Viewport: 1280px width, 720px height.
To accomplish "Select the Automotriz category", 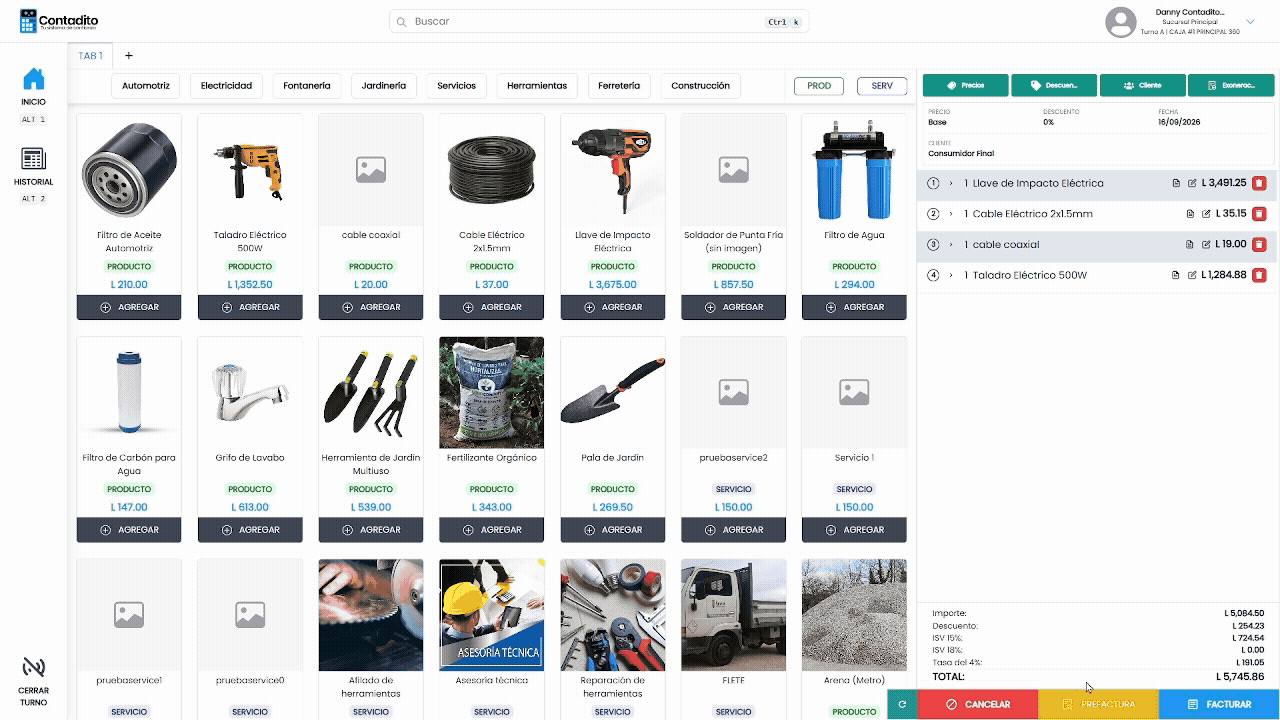I will pos(146,86).
